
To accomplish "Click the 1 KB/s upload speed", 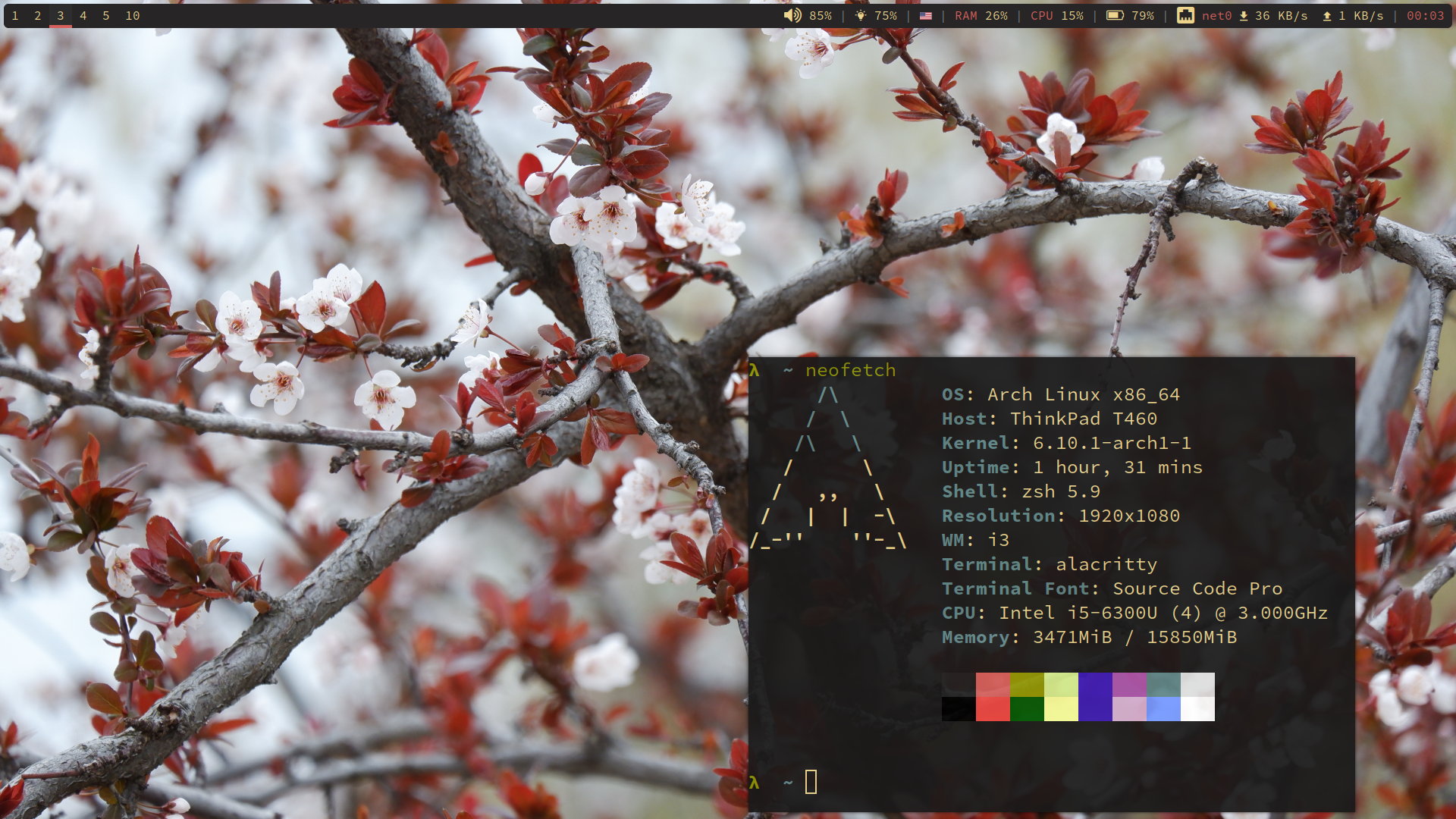I will coord(1361,16).
